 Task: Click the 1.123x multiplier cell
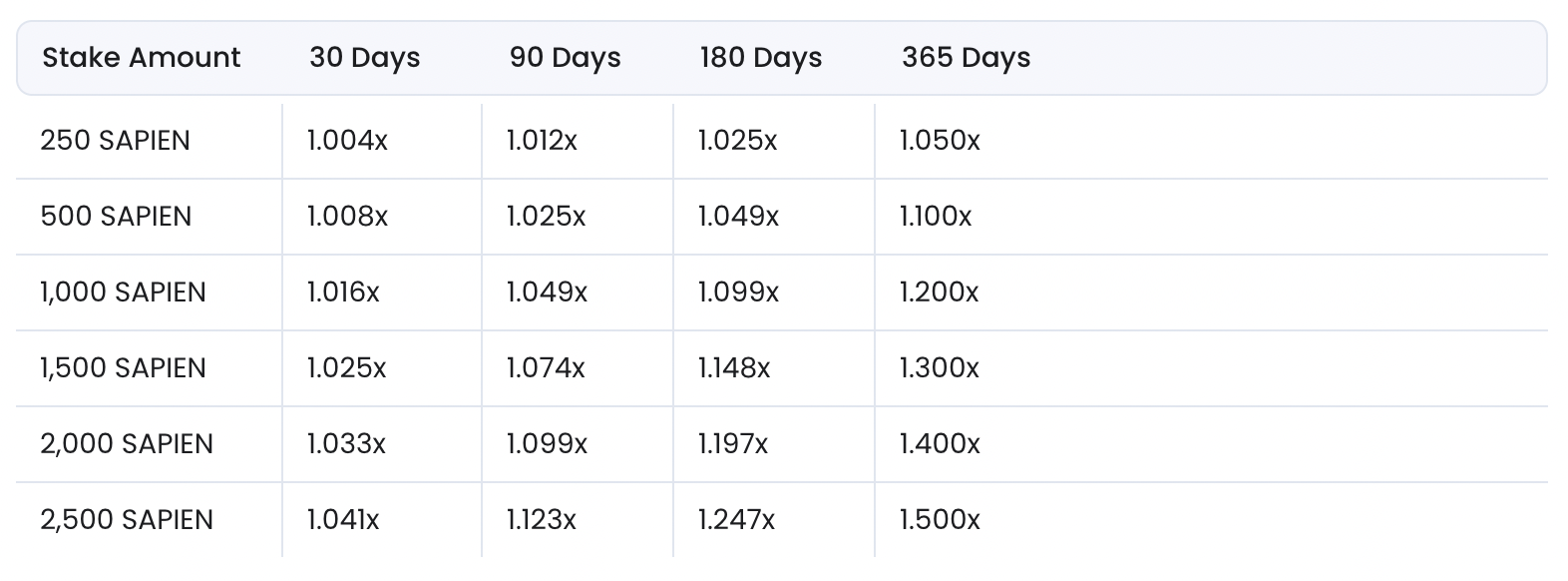point(542,520)
